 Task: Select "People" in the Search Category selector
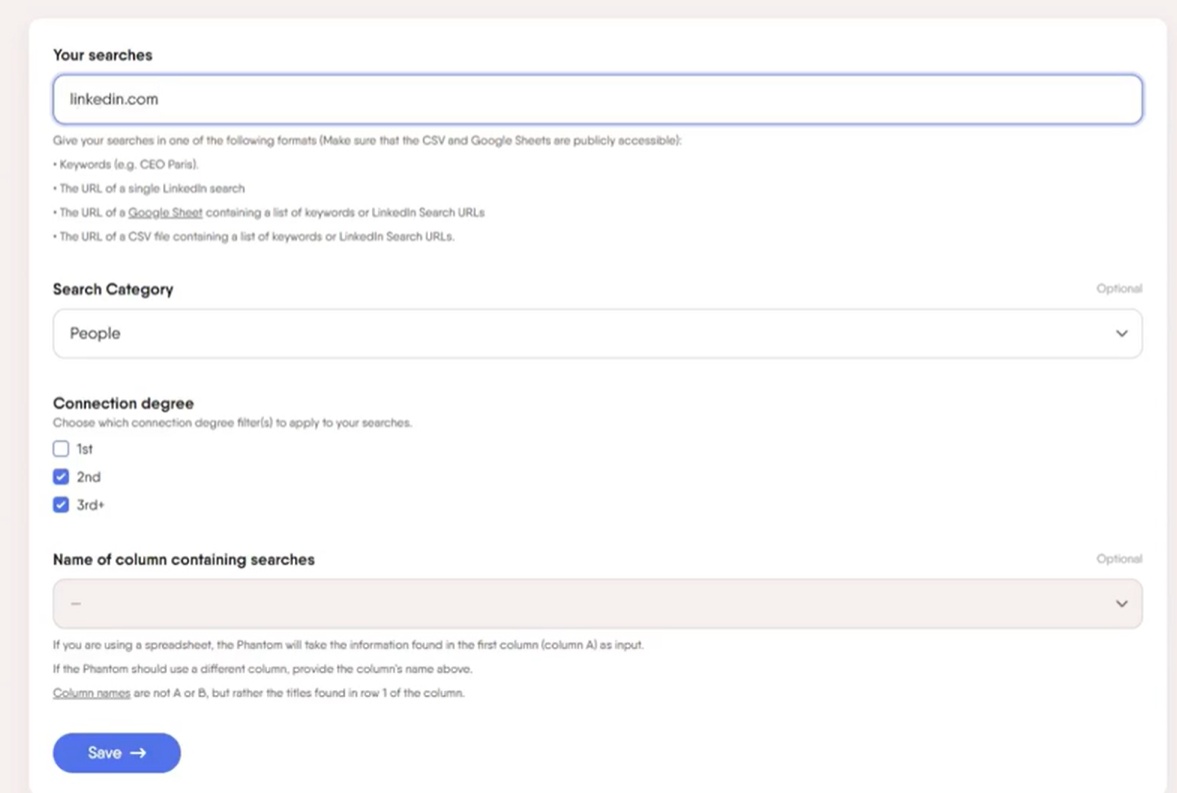[x=94, y=333]
